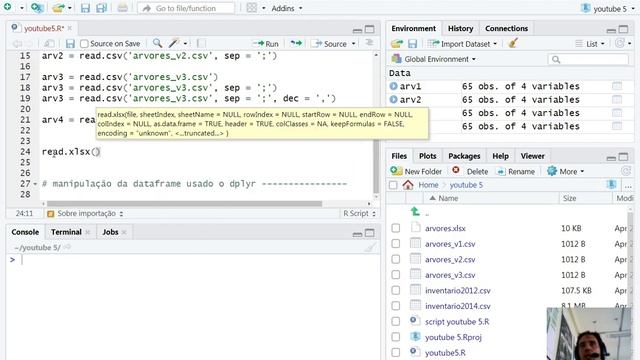Tick checkbox for arvores.xlsx

[396, 228]
